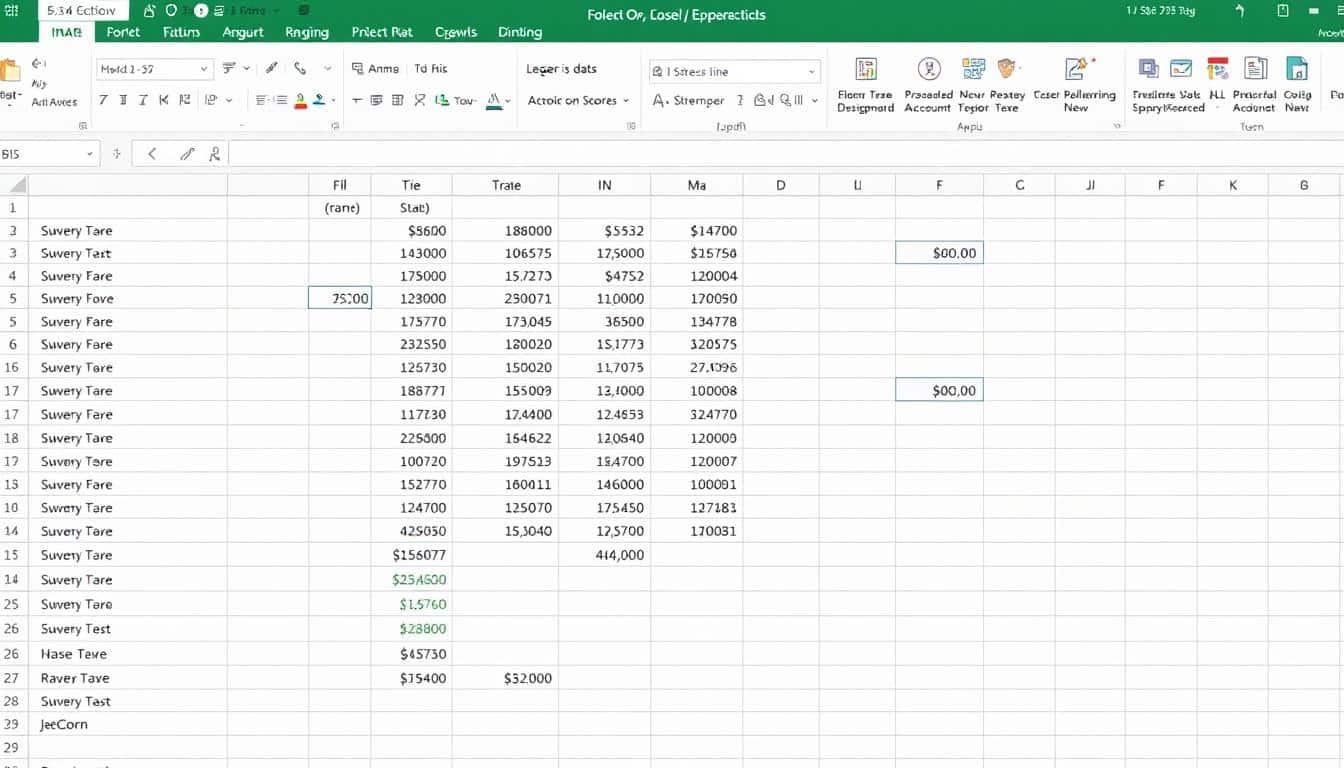Viewport: 1344px width, 768px height.
Task: Open the Pnlect Rat ribbon tab
Action: pyautogui.click(x=382, y=32)
